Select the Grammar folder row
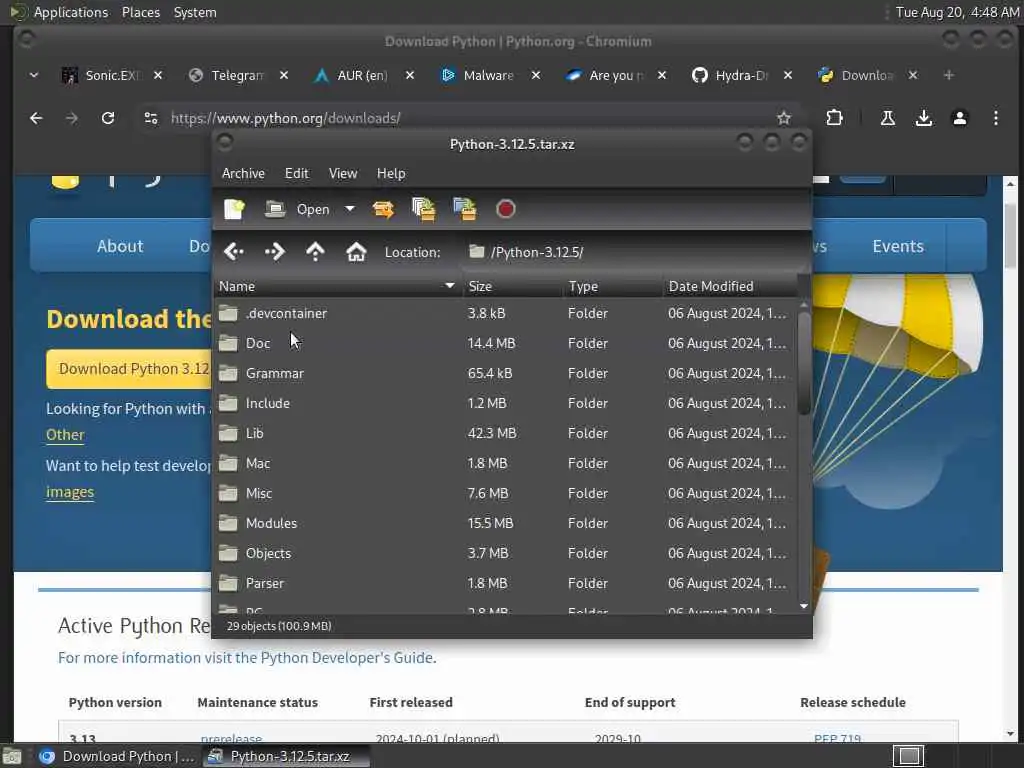Viewport: 1024px width, 768px height. 505,374
